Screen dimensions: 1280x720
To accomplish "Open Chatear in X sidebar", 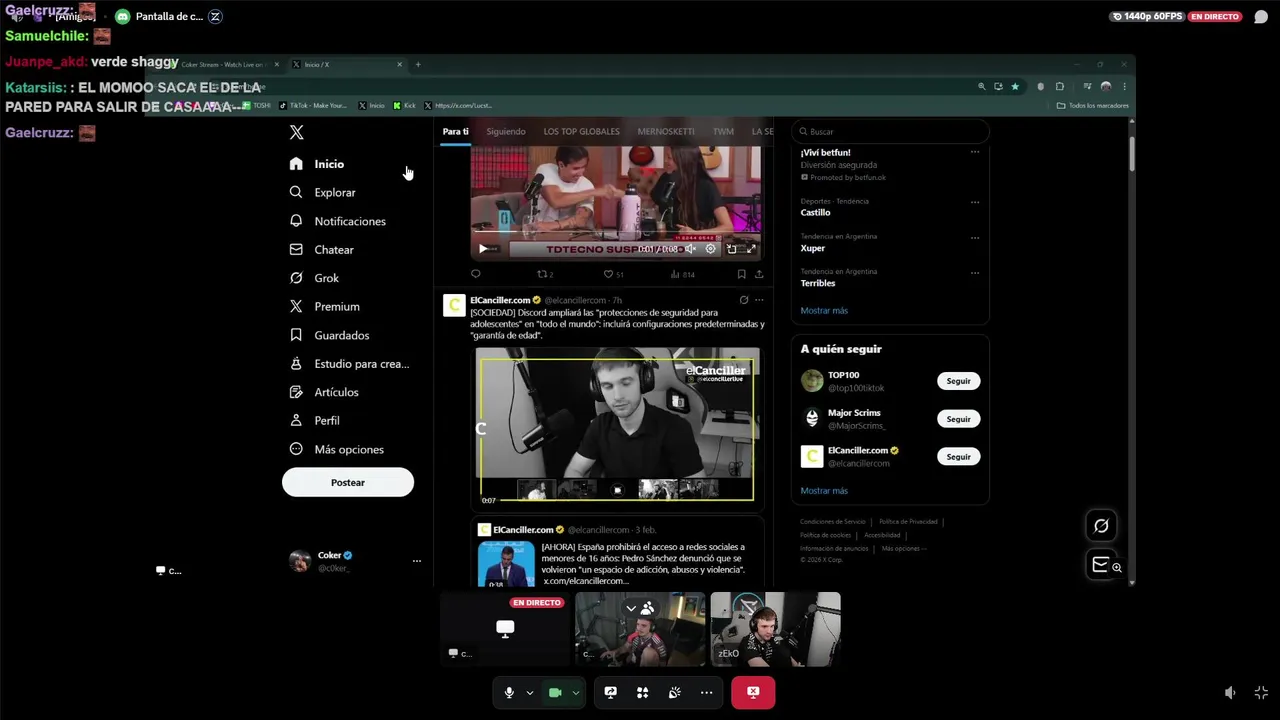I will click(321, 250).
